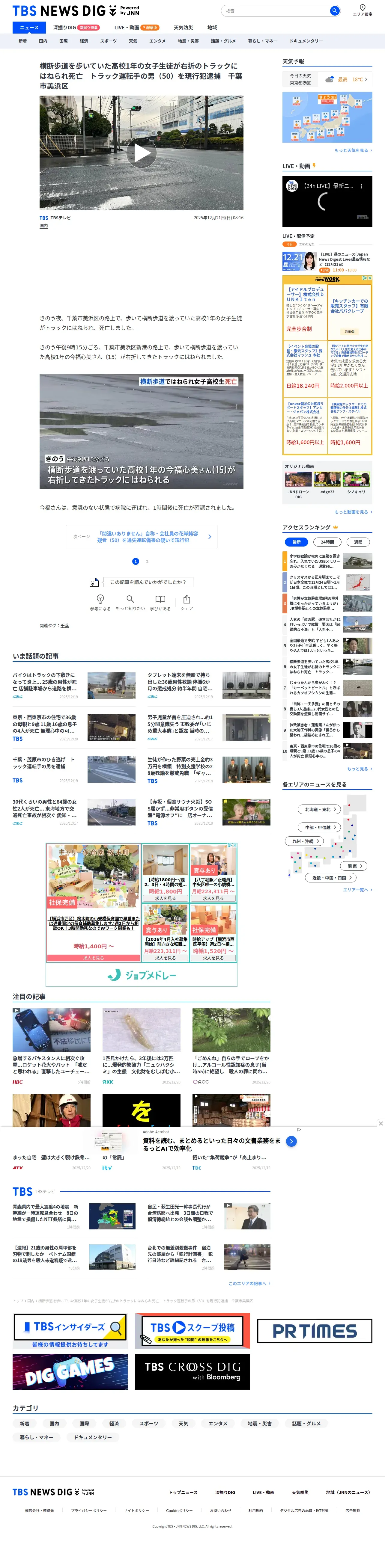Viewport: 385px width, 1568px height.
Task: Click エンタメ category chip at bottom
Action: (x=218, y=1423)
